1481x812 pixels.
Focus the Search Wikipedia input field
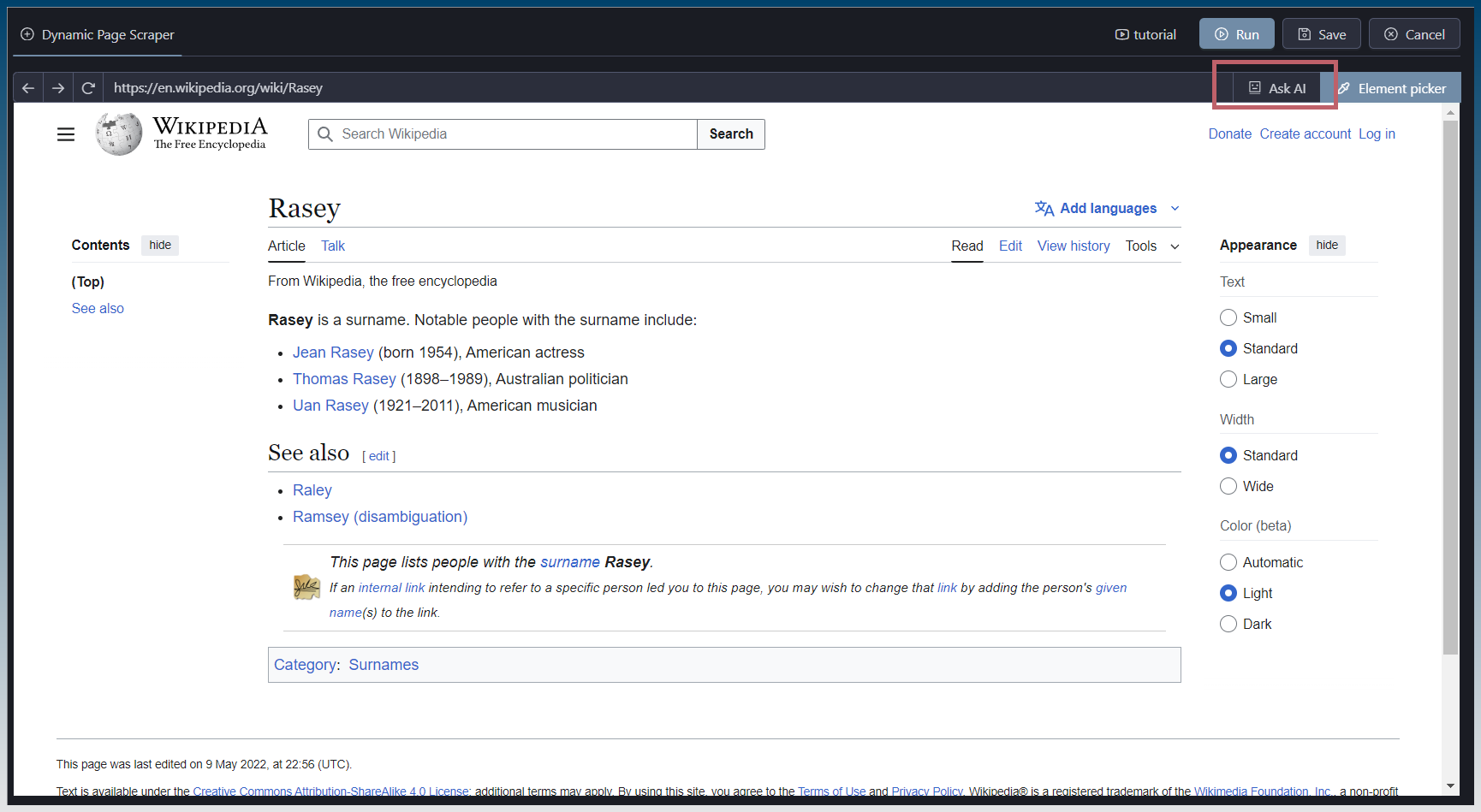point(514,134)
